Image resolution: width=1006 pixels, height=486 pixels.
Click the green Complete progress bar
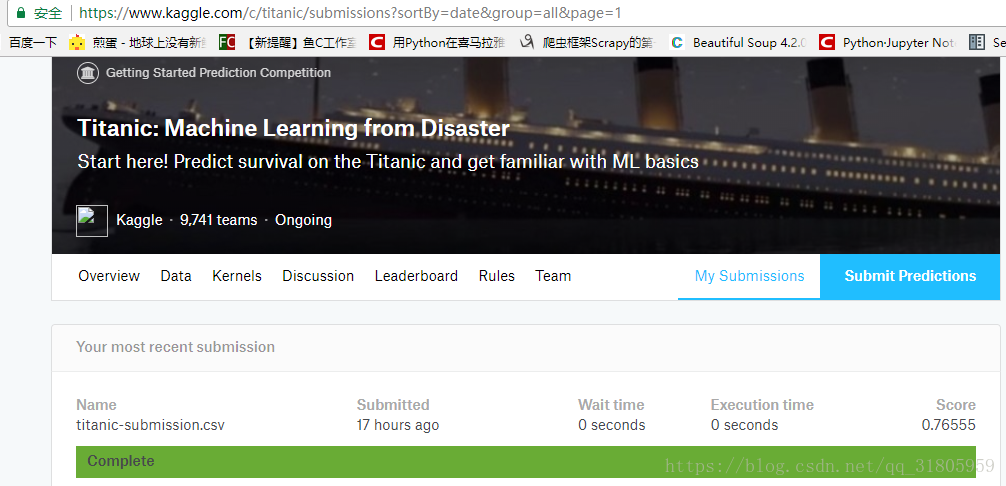point(526,462)
